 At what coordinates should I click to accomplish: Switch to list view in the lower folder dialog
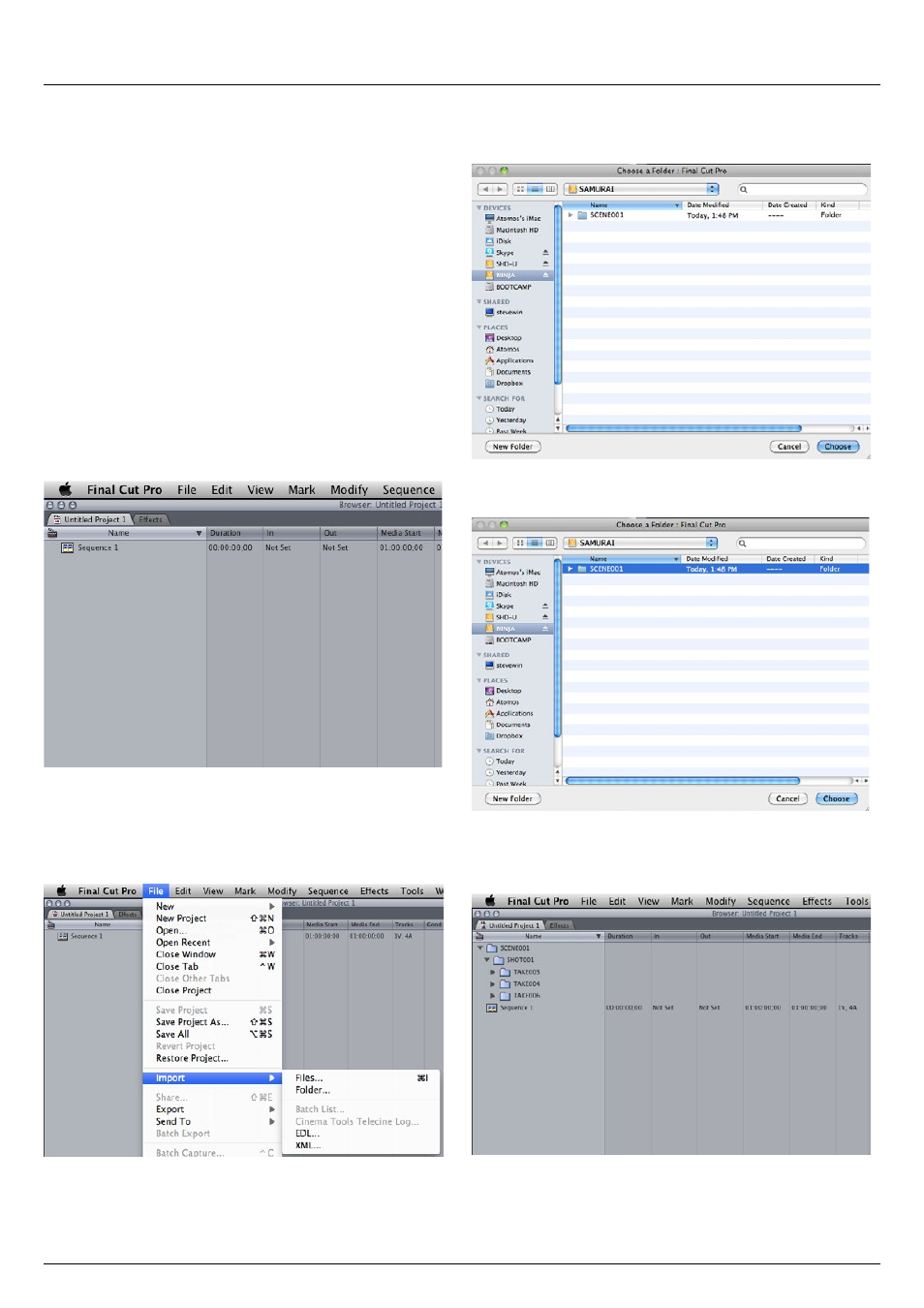[x=535, y=543]
